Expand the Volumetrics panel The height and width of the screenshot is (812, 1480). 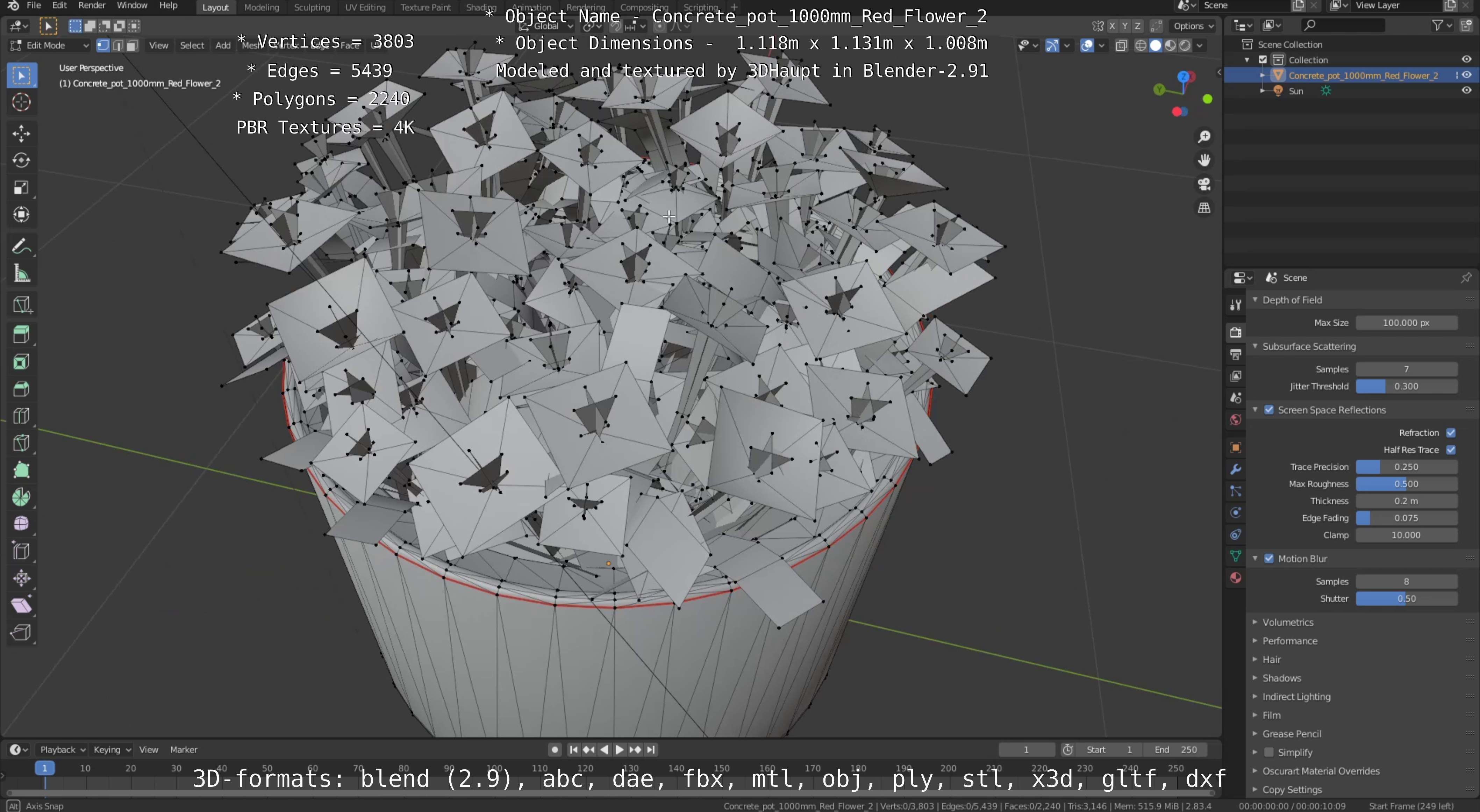(1288, 622)
